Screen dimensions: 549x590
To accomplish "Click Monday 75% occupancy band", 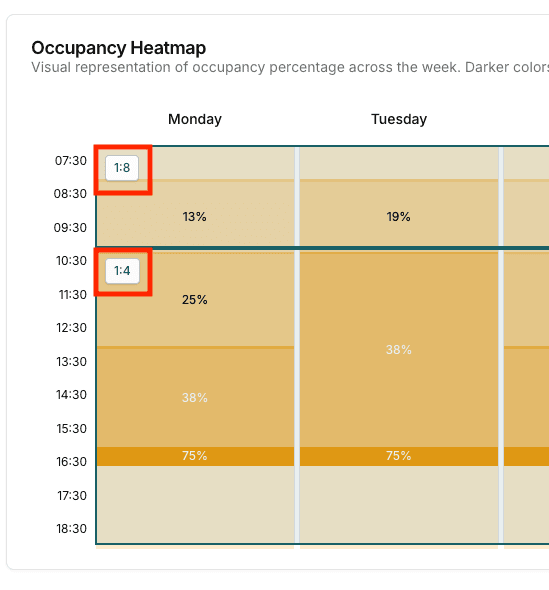I will point(195,456).
